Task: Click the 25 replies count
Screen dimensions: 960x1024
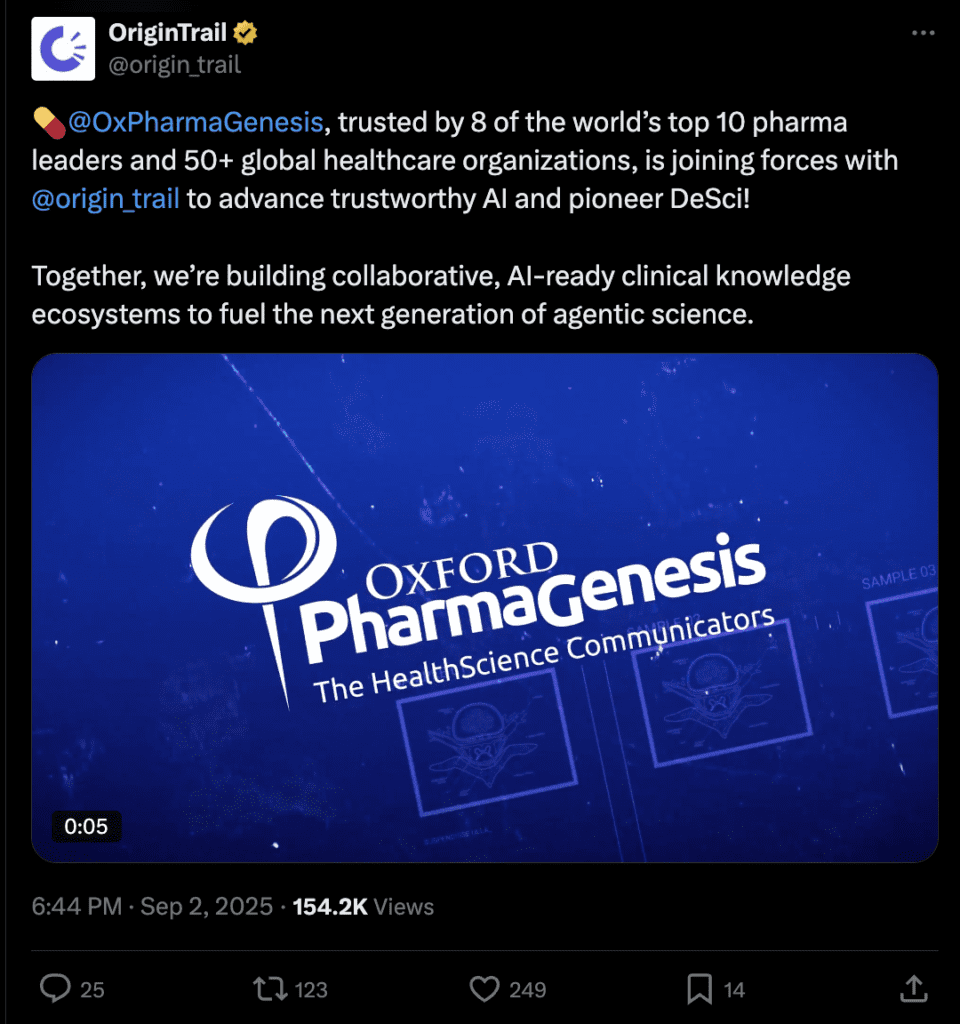Action: click(x=92, y=990)
